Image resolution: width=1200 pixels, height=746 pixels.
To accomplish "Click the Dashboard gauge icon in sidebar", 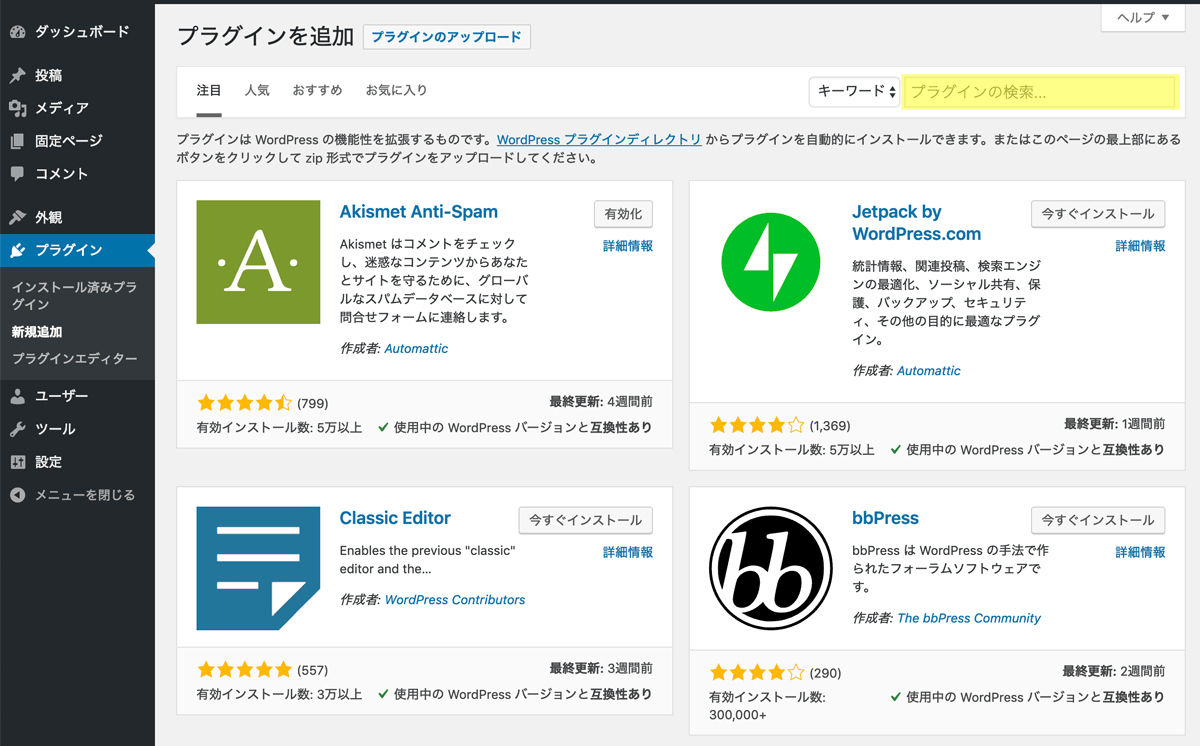I will point(17,32).
